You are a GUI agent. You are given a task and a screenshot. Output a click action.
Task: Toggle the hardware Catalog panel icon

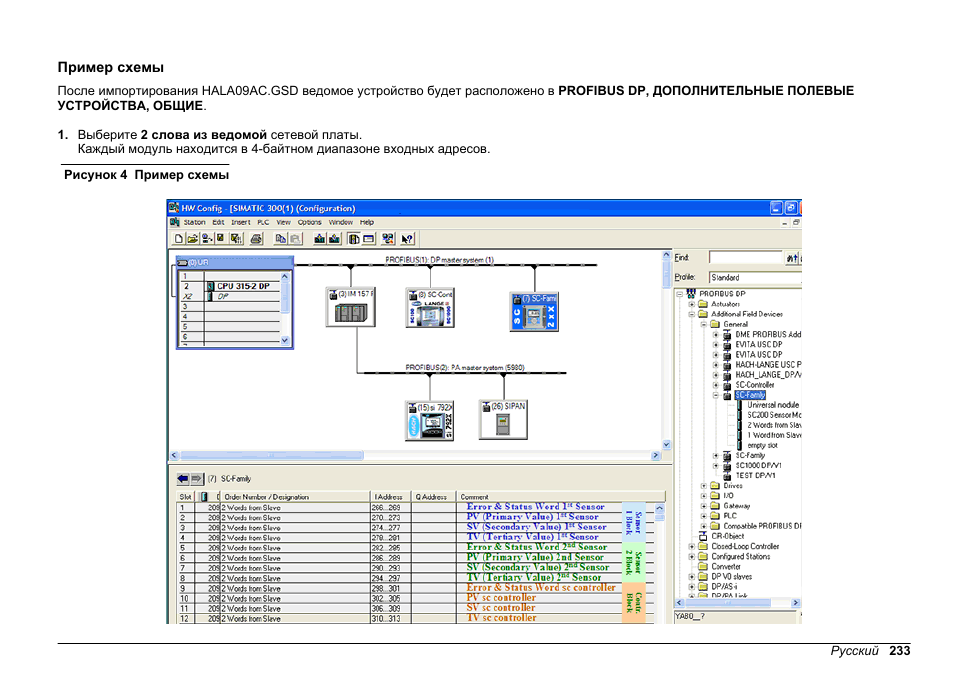click(x=353, y=238)
